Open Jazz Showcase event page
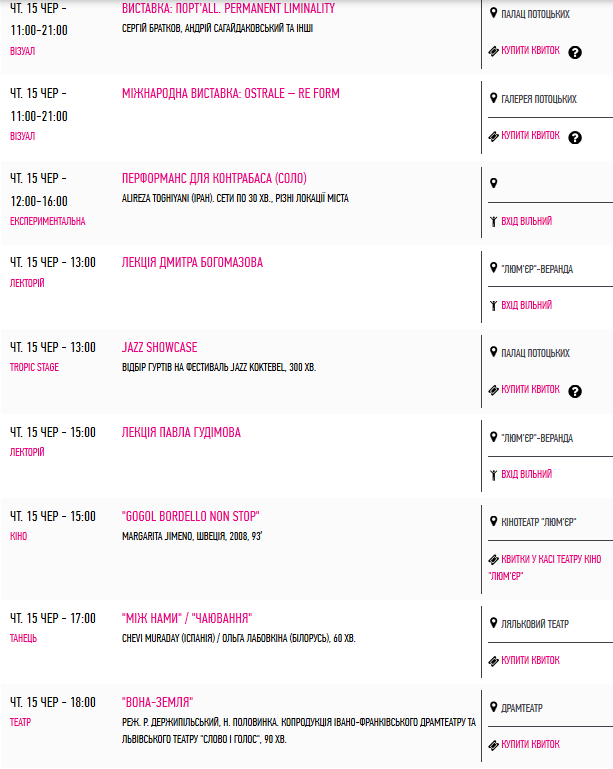This screenshot has height=769, width=613. 159,347
